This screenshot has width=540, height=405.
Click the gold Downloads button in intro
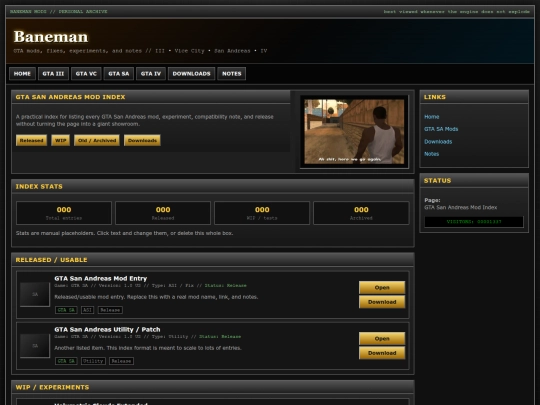coord(142,141)
